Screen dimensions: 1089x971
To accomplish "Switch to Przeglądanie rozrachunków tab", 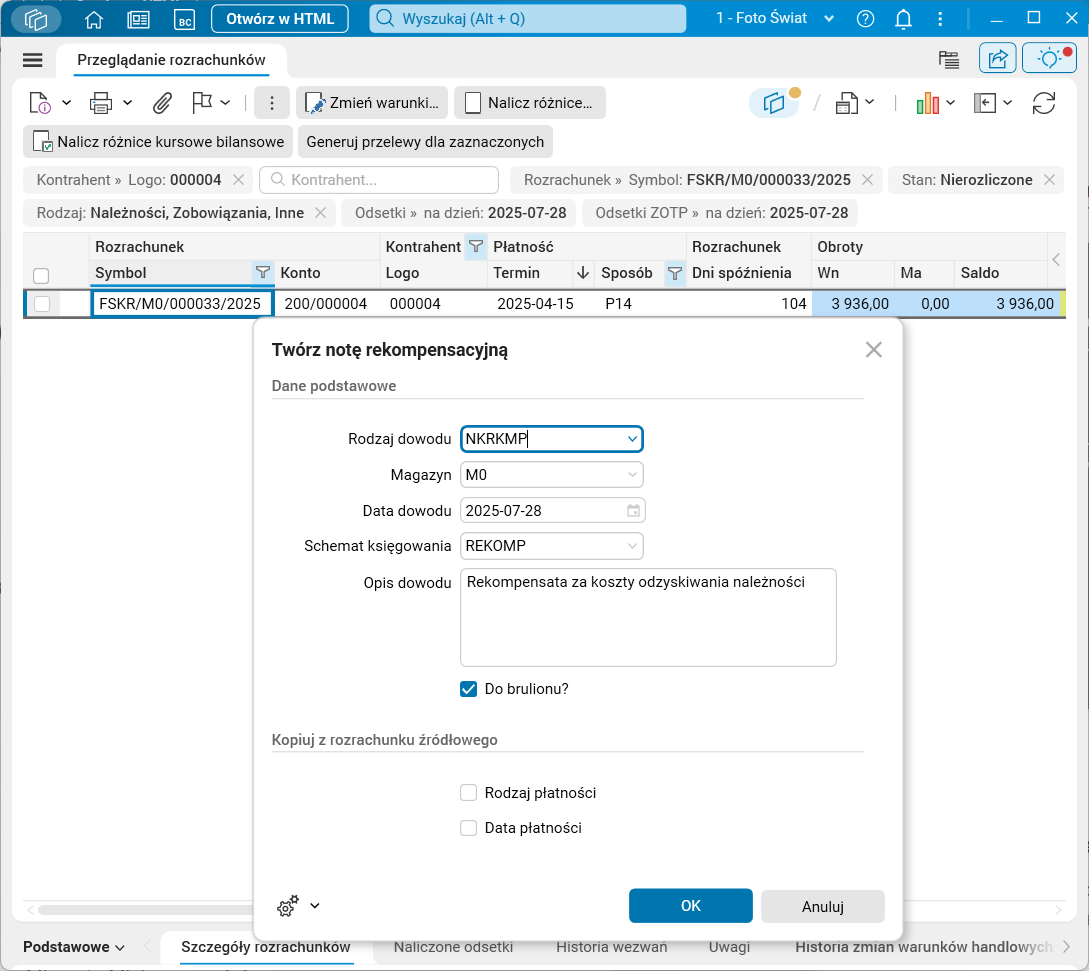I will coord(171,60).
